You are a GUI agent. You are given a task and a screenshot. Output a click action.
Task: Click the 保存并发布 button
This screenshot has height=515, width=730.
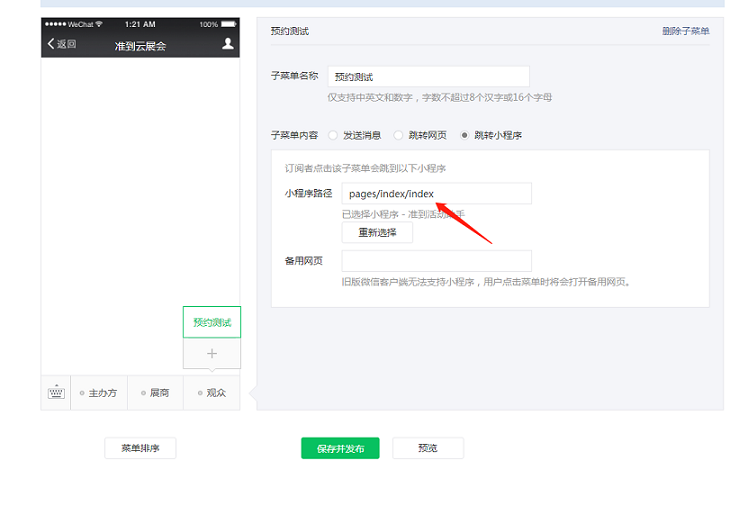[x=340, y=448]
